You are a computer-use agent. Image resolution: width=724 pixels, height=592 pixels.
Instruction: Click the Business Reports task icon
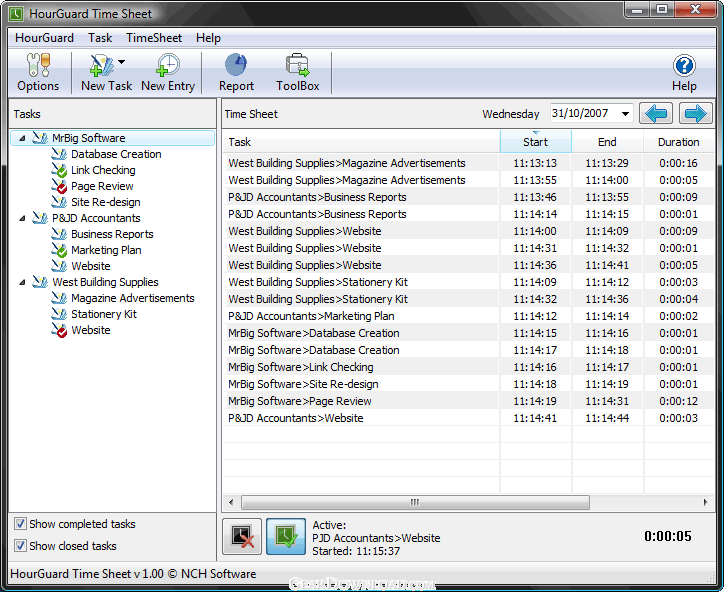pyautogui.click(x=59, y=234)
